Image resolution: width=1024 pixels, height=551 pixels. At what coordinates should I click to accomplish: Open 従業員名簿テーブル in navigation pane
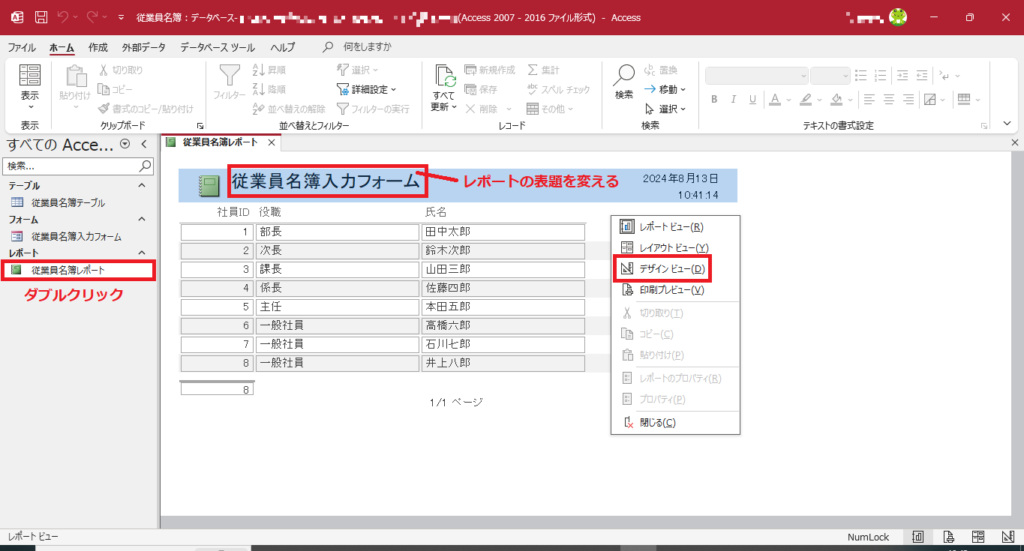click(x=68, y=202)
